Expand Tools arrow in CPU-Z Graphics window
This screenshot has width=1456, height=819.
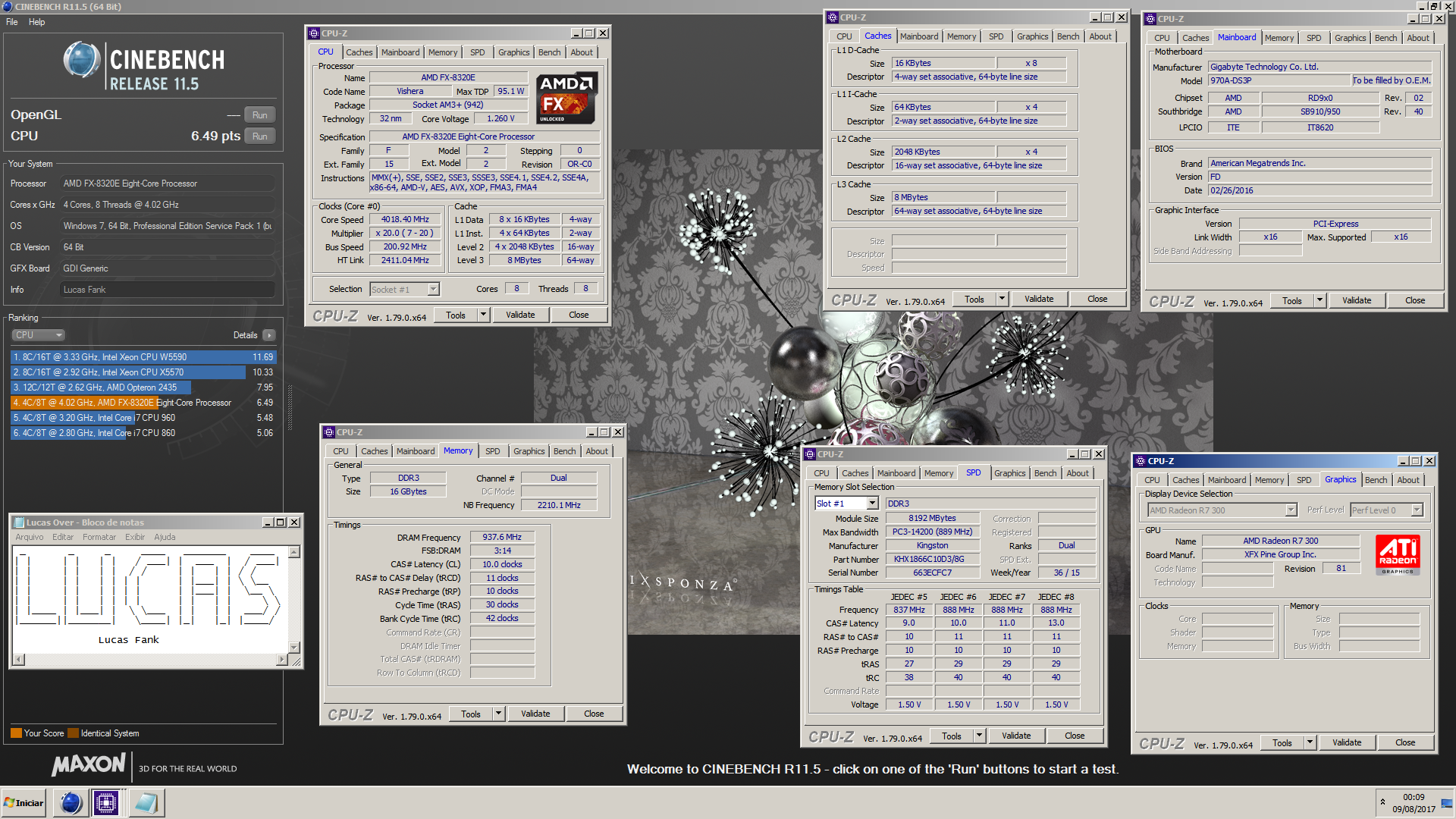[x=1310, y=743]
